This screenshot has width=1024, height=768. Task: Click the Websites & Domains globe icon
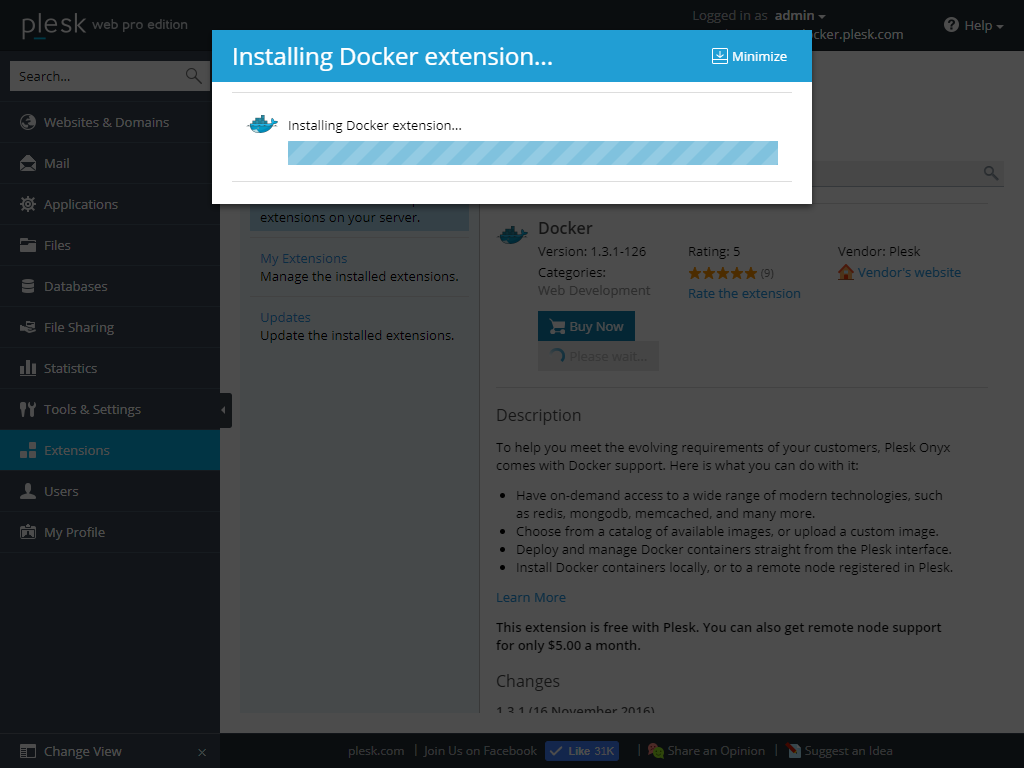27,122
